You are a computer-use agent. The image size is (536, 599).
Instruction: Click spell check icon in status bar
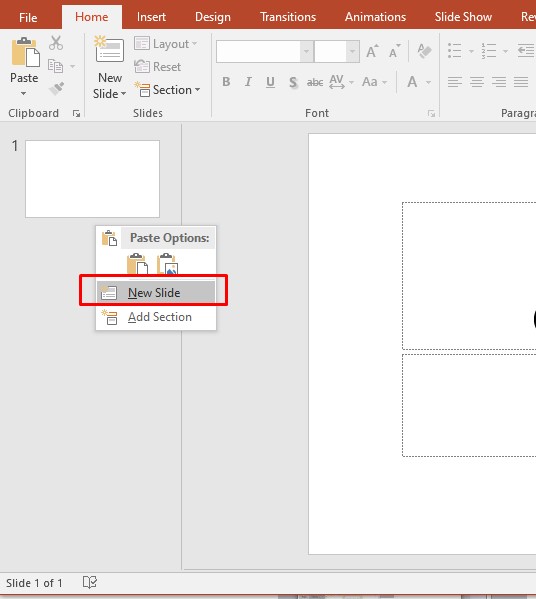90,582
